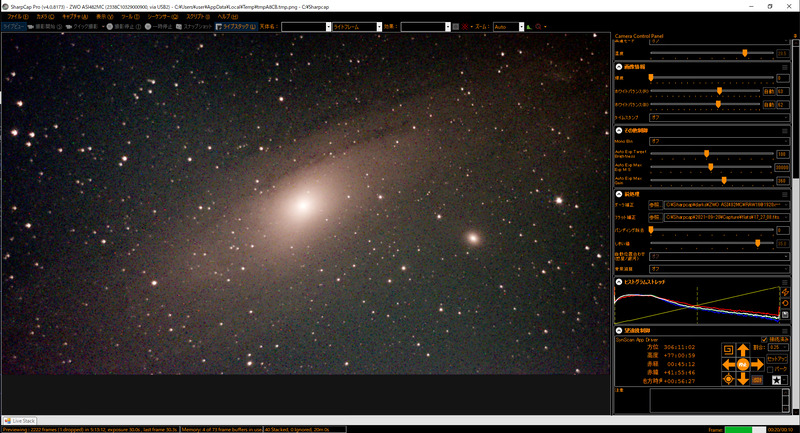Open the flat frame file path dropdown
This screenshot has width=800, height=433.
tap(727, 217)
